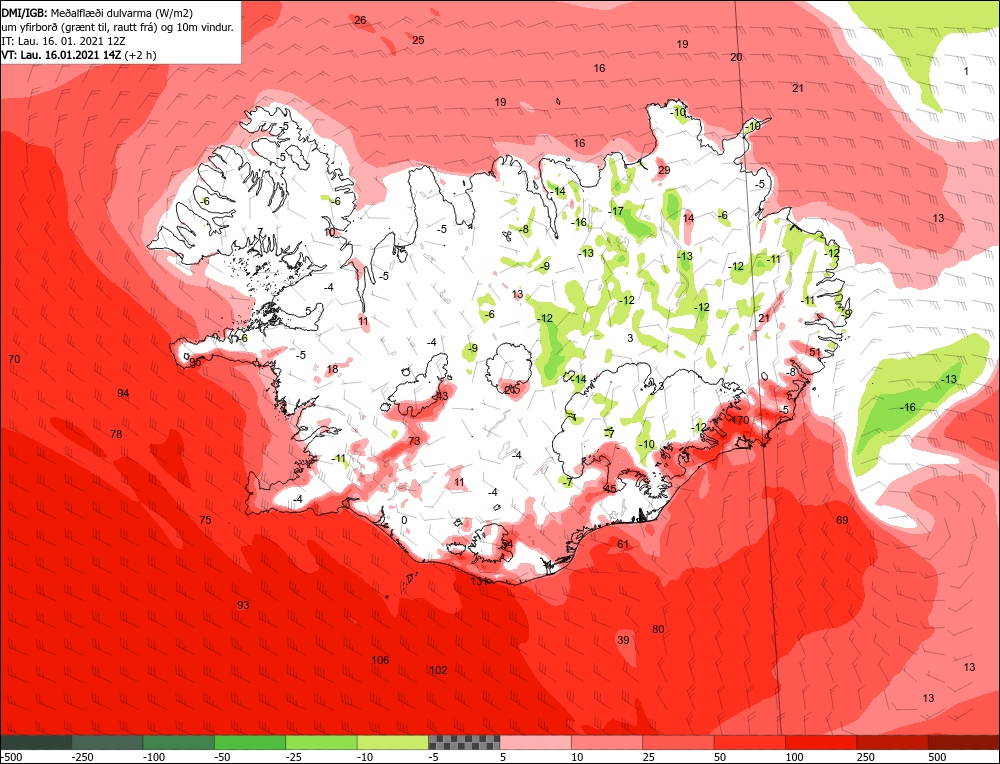Click the "43" value near the western glacier
The image size is (1000, 764).
pos(442,395)
